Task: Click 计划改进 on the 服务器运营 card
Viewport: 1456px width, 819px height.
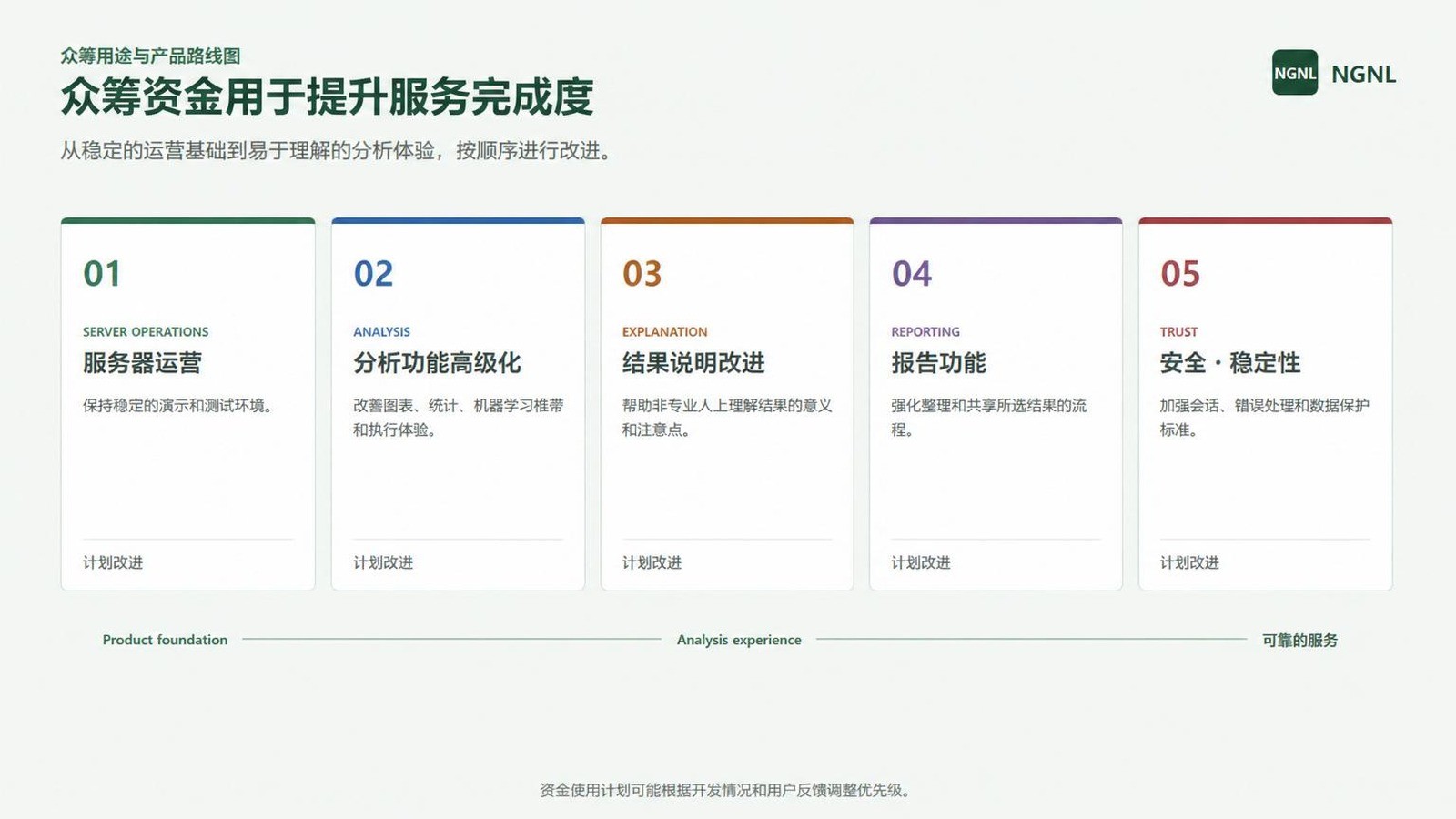Action: click(113, 562)
